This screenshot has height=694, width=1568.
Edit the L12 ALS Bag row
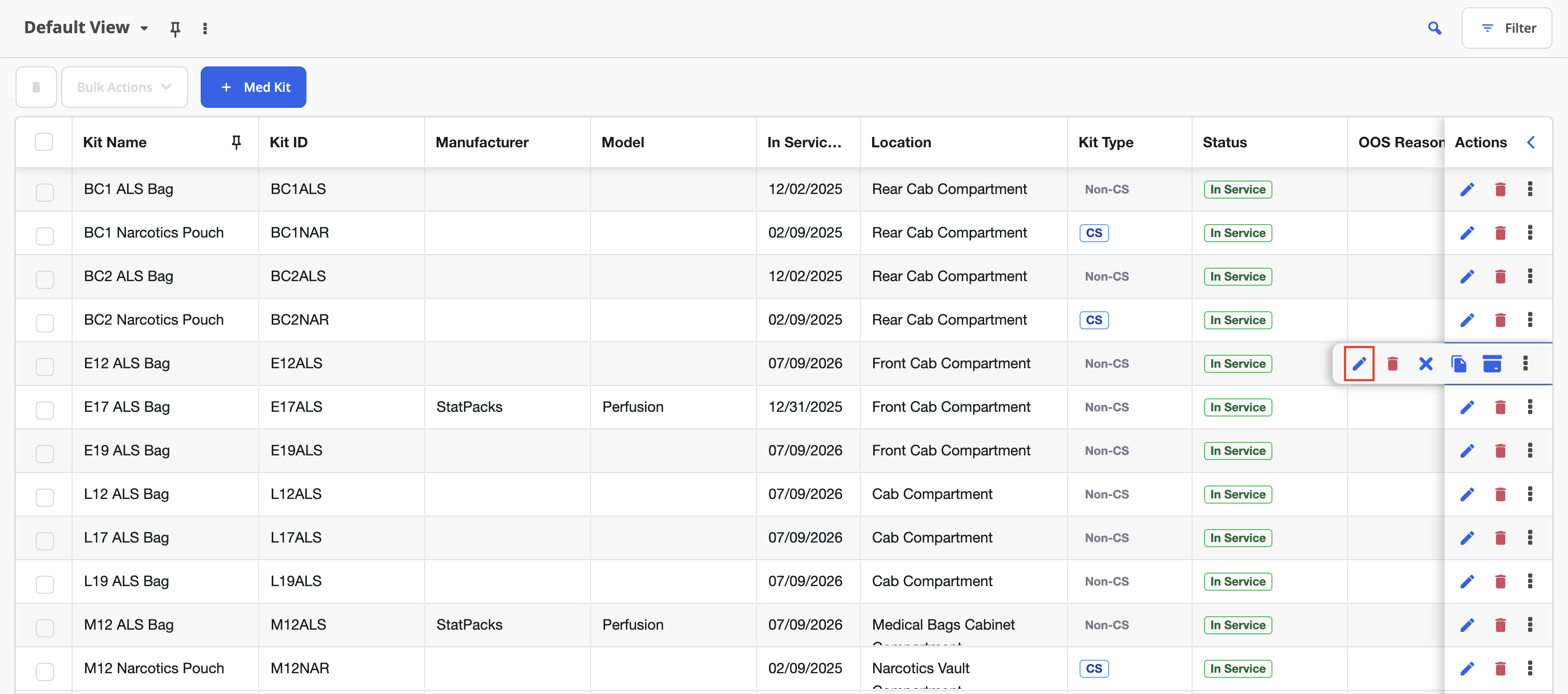coord(1467,494)
